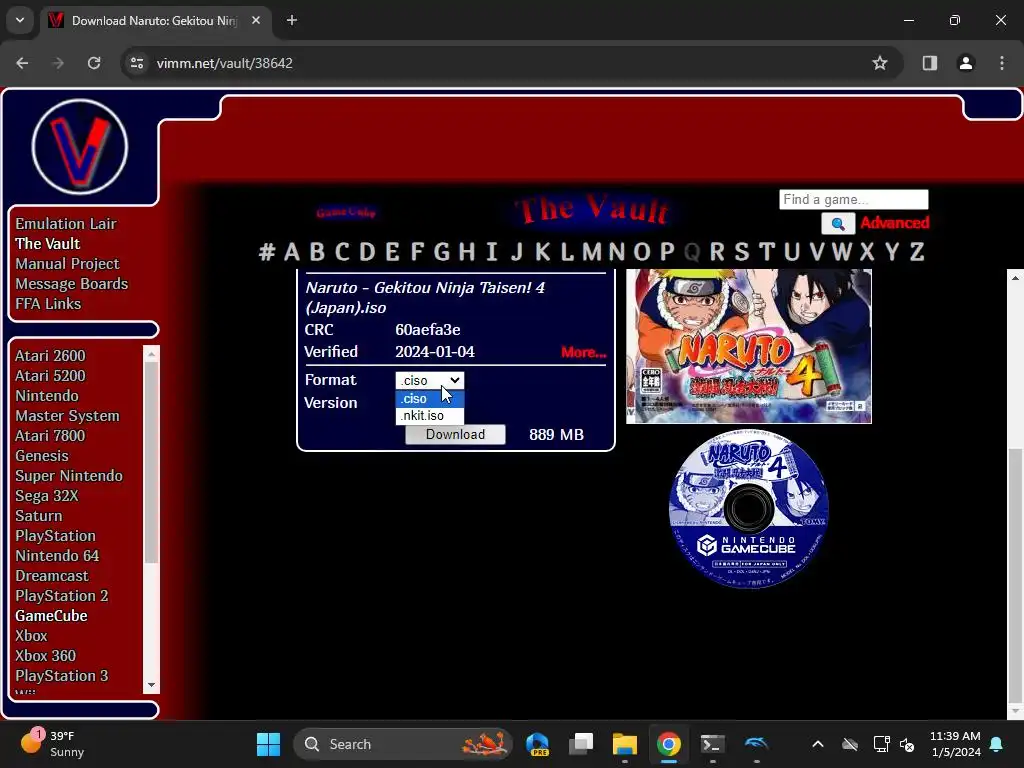Click the system list scroll up arrow
Viewport: 1024px width, 768px height.
(152, 353)
